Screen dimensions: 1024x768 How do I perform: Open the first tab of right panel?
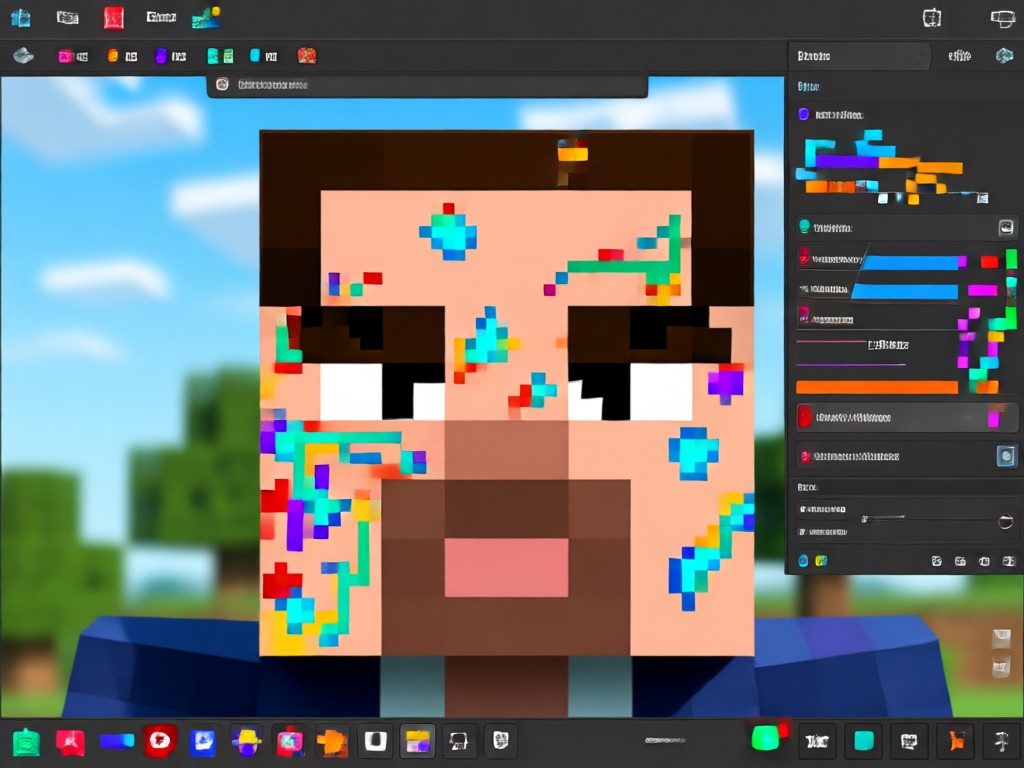[x=859, y=56]
